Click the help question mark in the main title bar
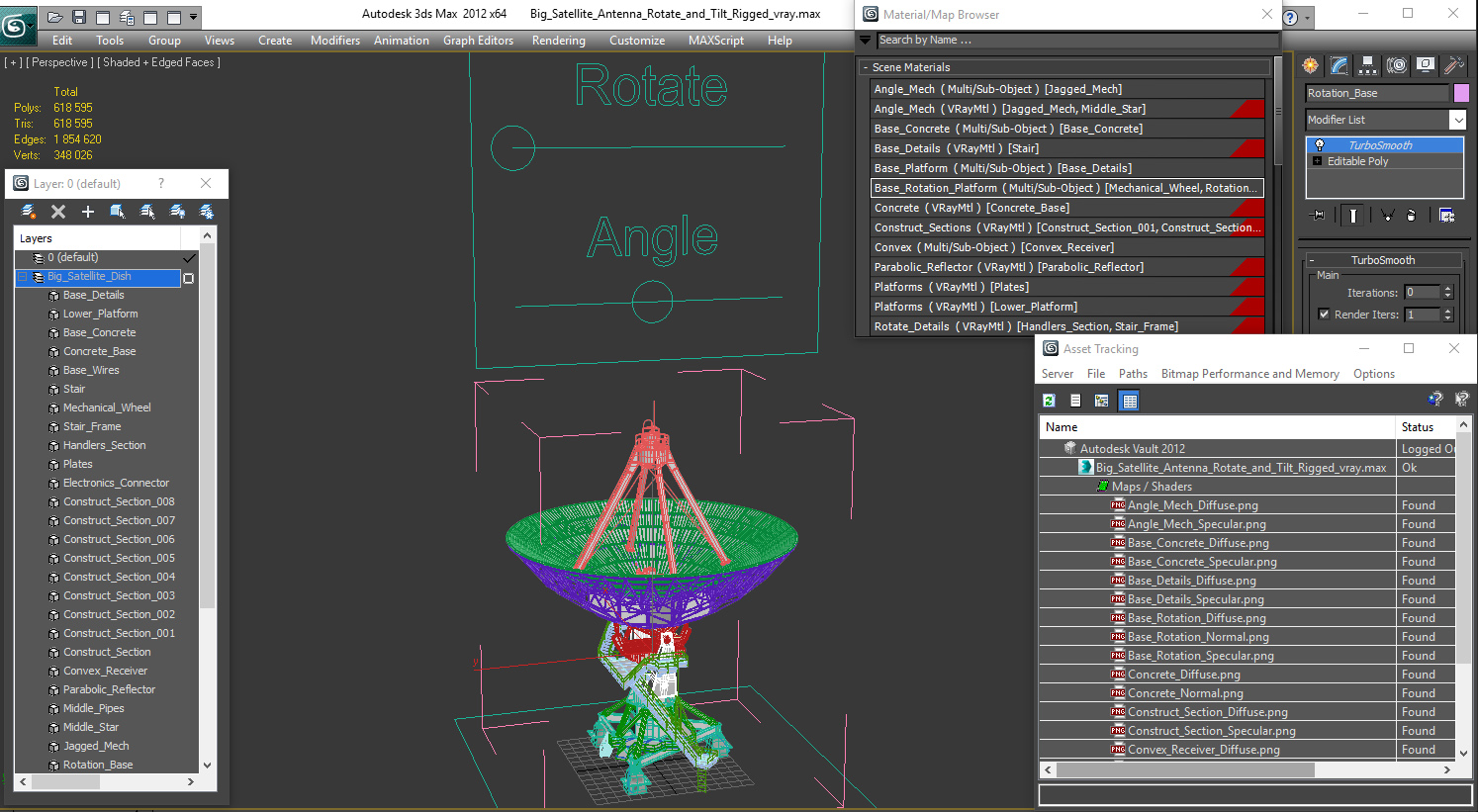1478x812 pixels. [x=1290, y=17]
